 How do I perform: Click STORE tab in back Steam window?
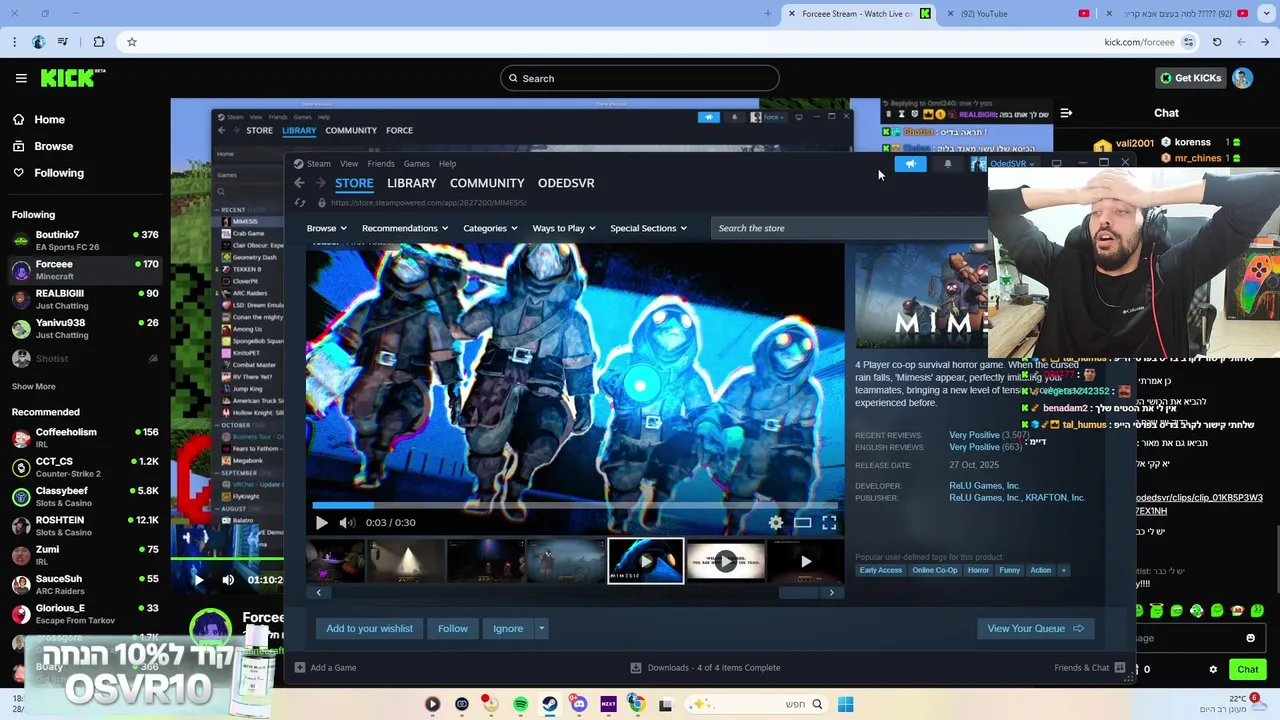coord(259,130)
